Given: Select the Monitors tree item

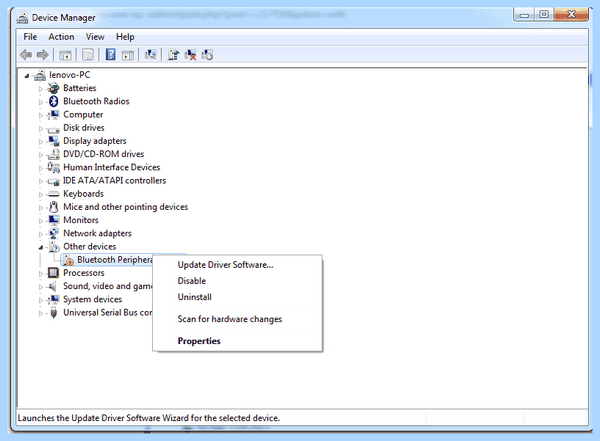Looking at the screenshot, I should [x=81, y=220].
